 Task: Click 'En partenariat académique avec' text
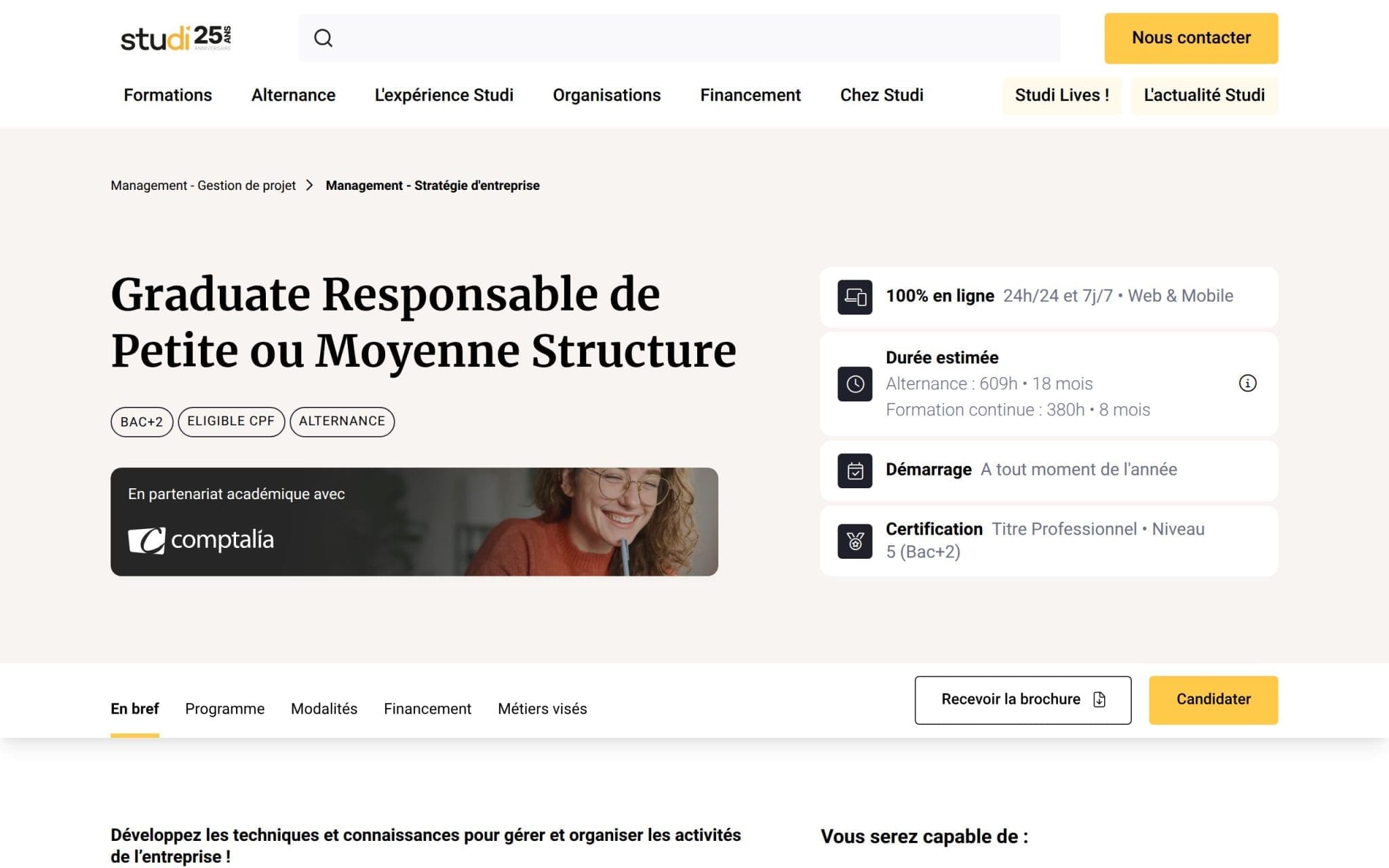236,494
